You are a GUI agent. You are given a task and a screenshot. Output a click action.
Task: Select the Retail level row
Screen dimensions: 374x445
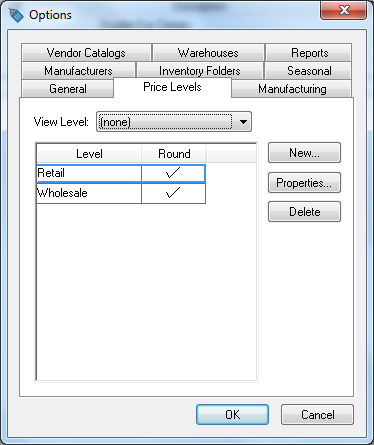121,173
